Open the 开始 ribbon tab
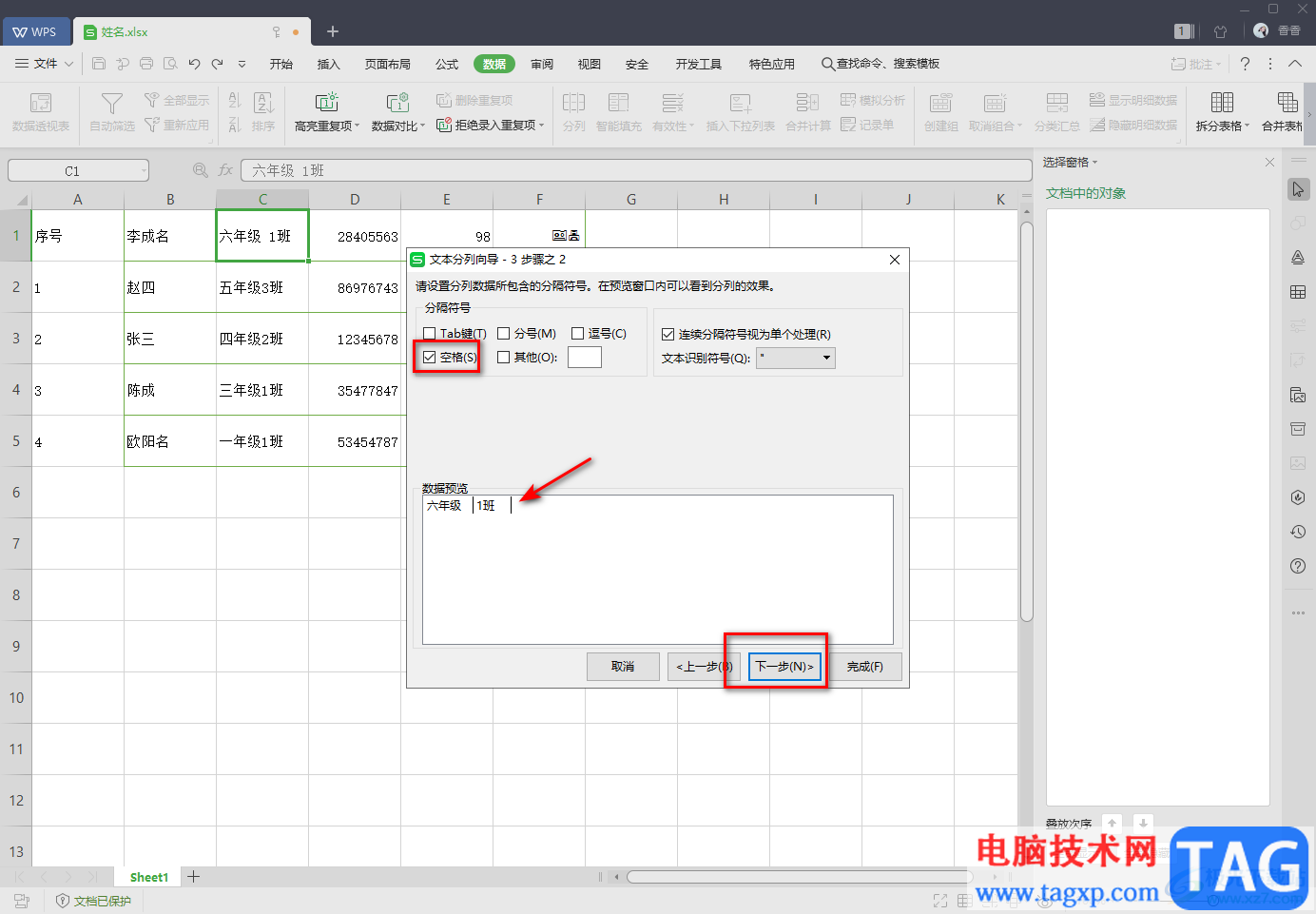This screenshot has width=1316, height=914. pyautogui.click(x=281, y=64)
